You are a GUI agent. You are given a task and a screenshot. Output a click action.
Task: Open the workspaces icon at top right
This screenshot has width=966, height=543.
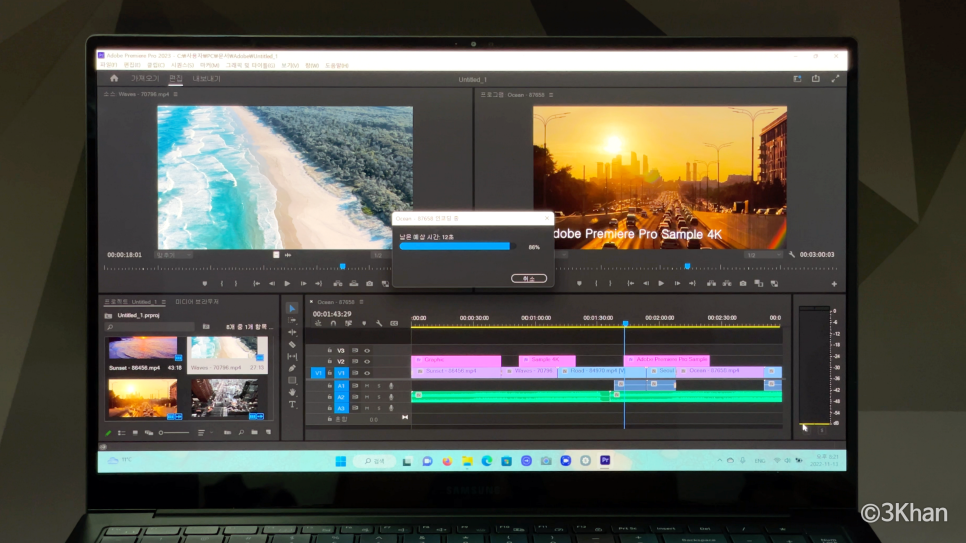pos(797,78)
